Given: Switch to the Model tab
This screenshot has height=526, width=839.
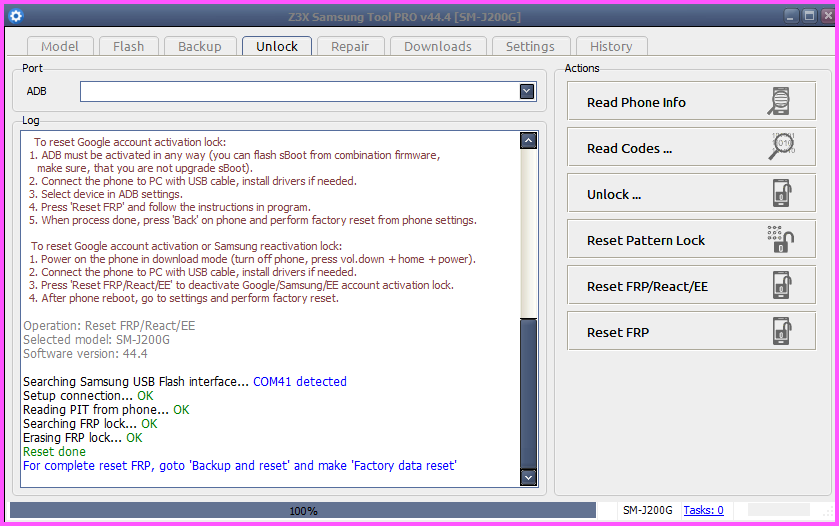Looking at the screenshot, I should pos(60,47).
